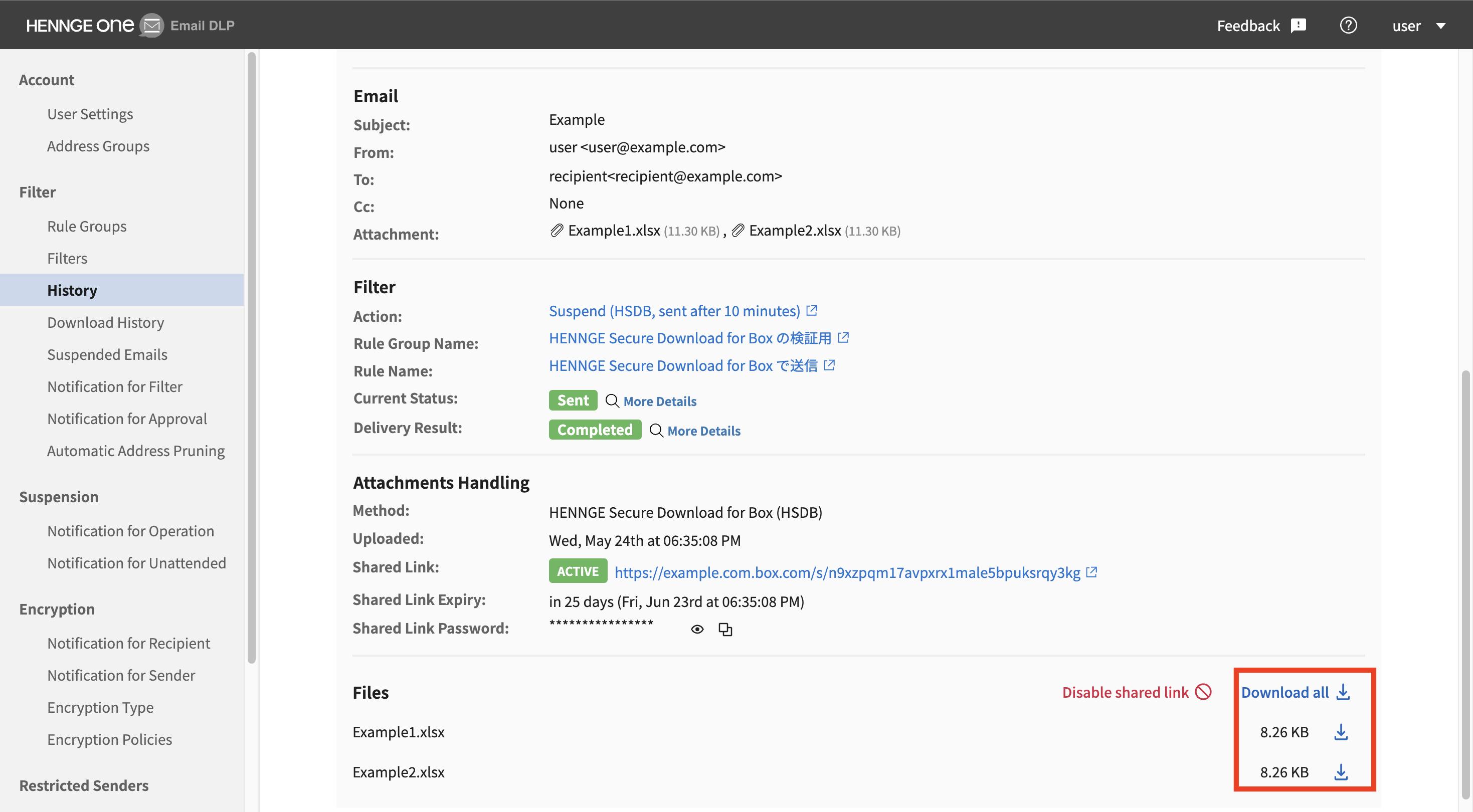Open the Rule Group Name link ending の検証用
Image resolution: width=1473 pixels, height=812 pixels.
pyautogui.click(x=689, y=338)
